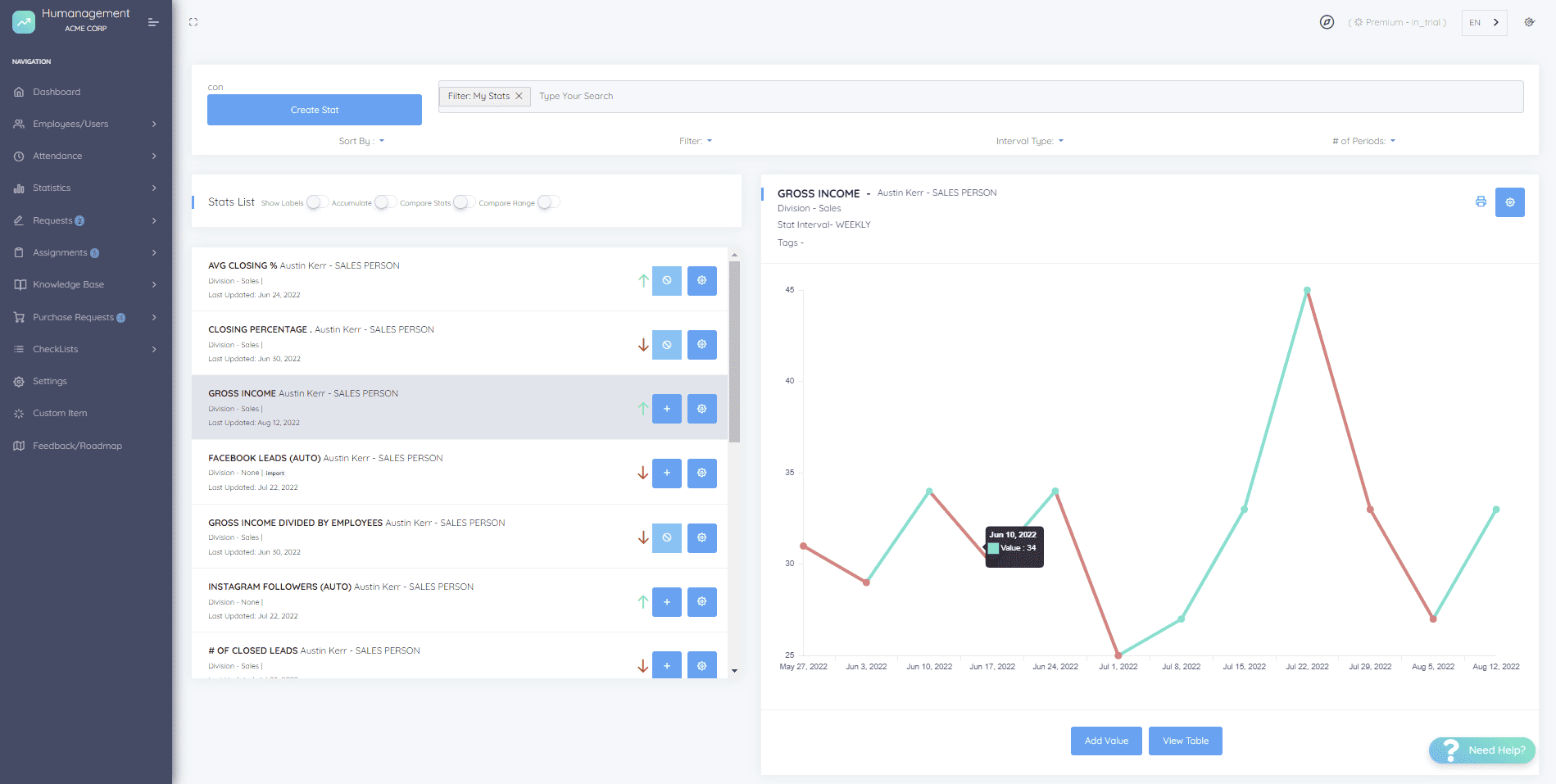Expand the # of Periods dropdown
Viewport: 1556px width, 784px height.
click(1363, 141)
